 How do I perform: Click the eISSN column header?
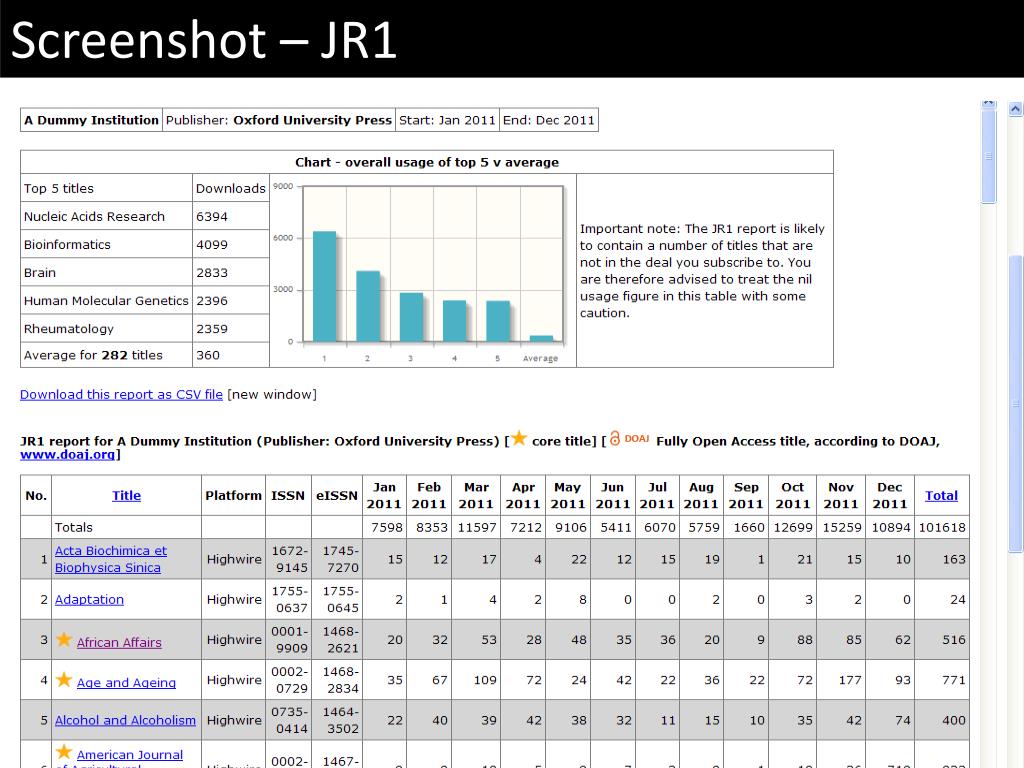(337, 496)
